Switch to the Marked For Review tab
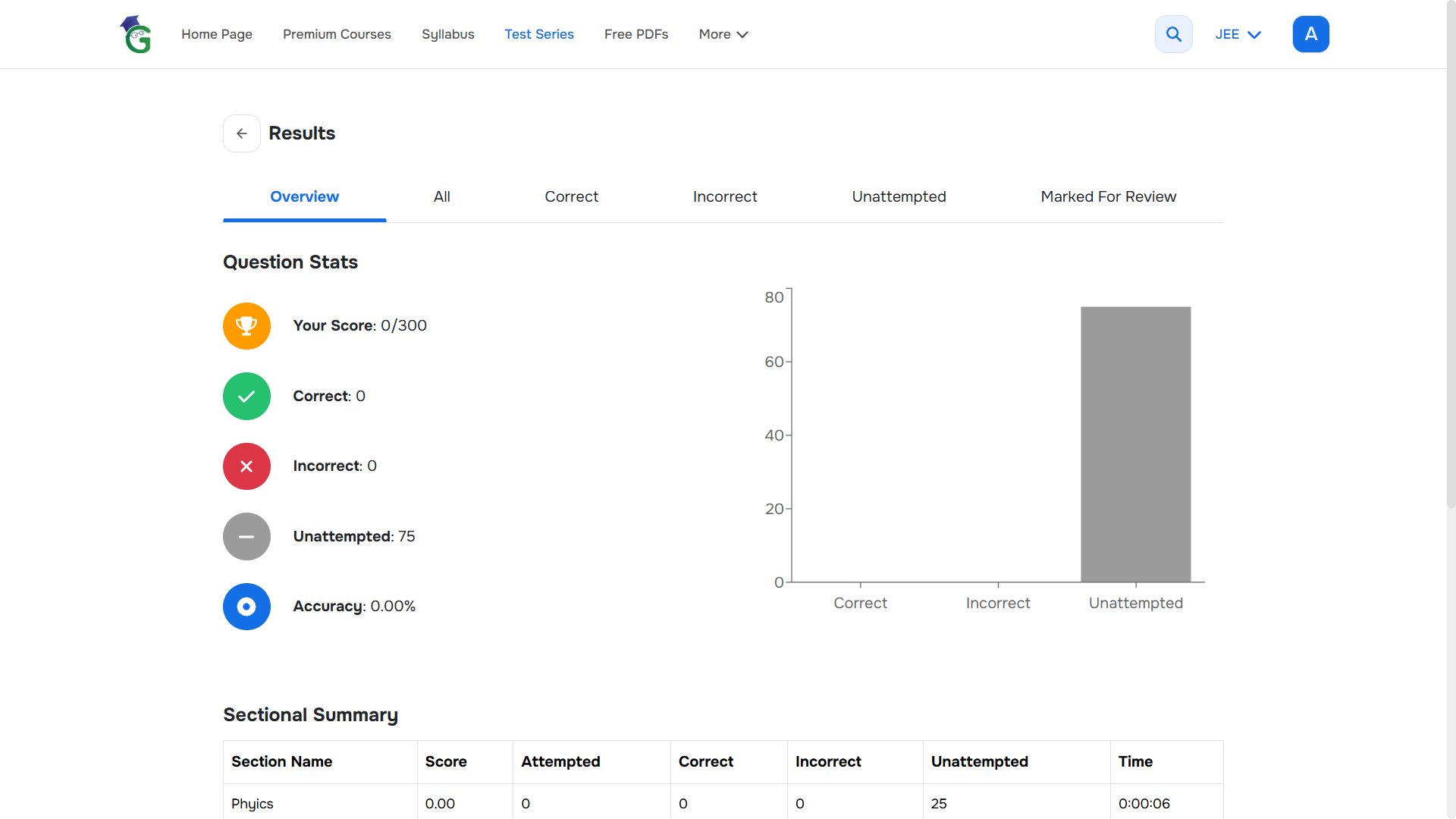 click(1108, 196)
